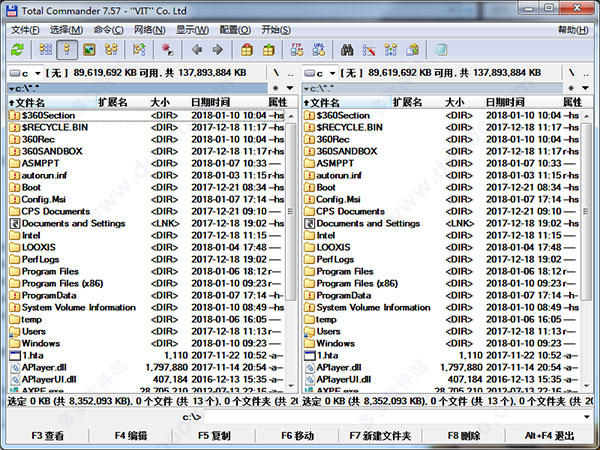The height and width of the screenshot is (450, 600).
Task: Expand the command line history dropdown
Action: click(x=587, y=417)
